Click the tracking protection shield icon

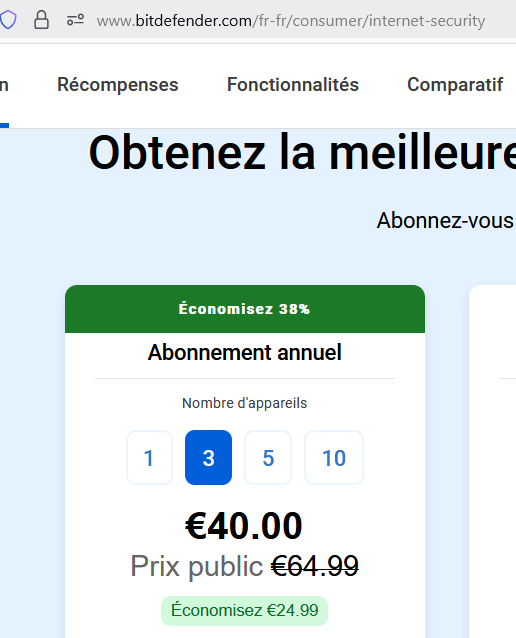point(8,20)
